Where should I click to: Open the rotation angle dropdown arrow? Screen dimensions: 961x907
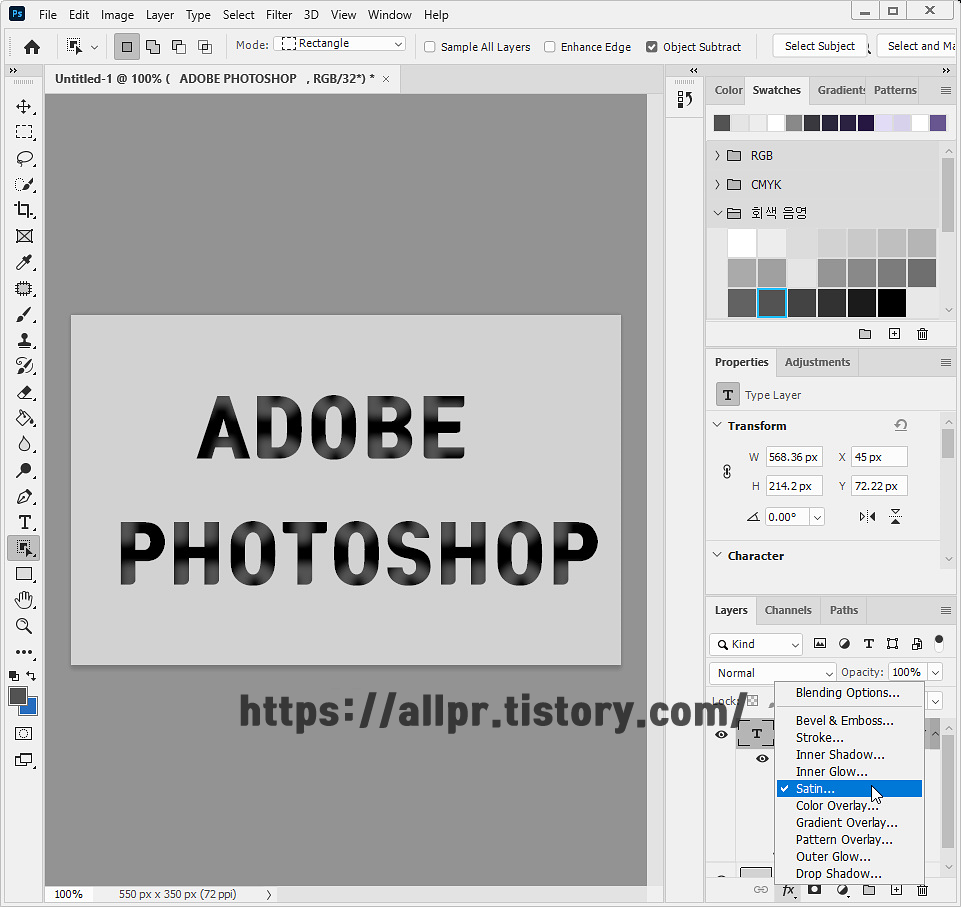coord(817,517)
